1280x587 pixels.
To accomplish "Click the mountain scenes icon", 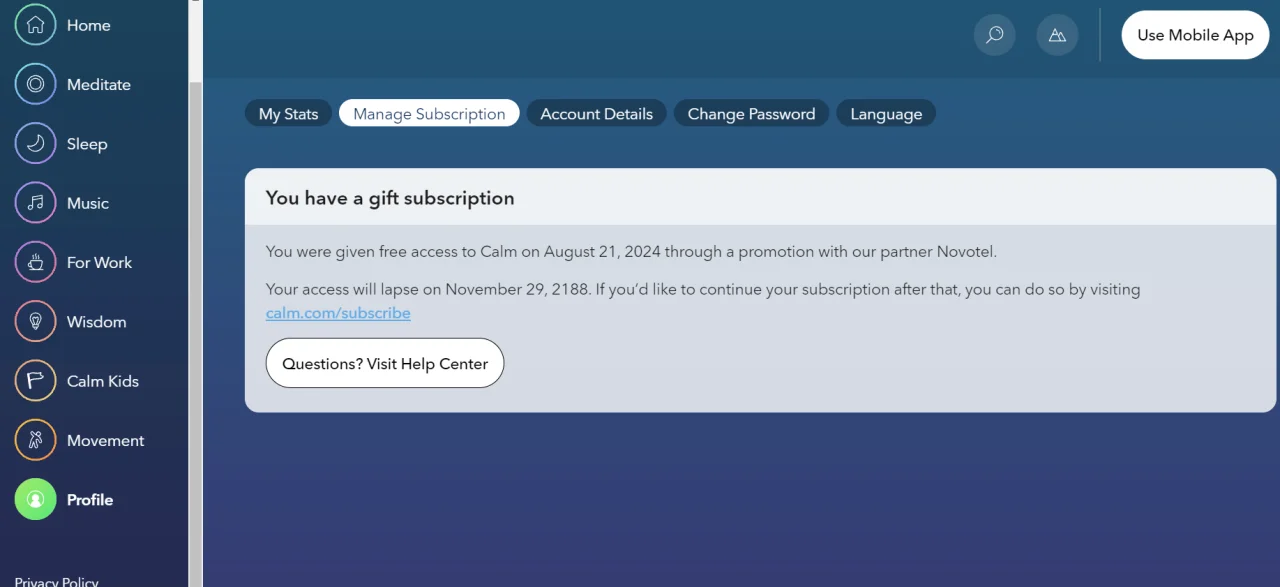I will coord(1057,35).
